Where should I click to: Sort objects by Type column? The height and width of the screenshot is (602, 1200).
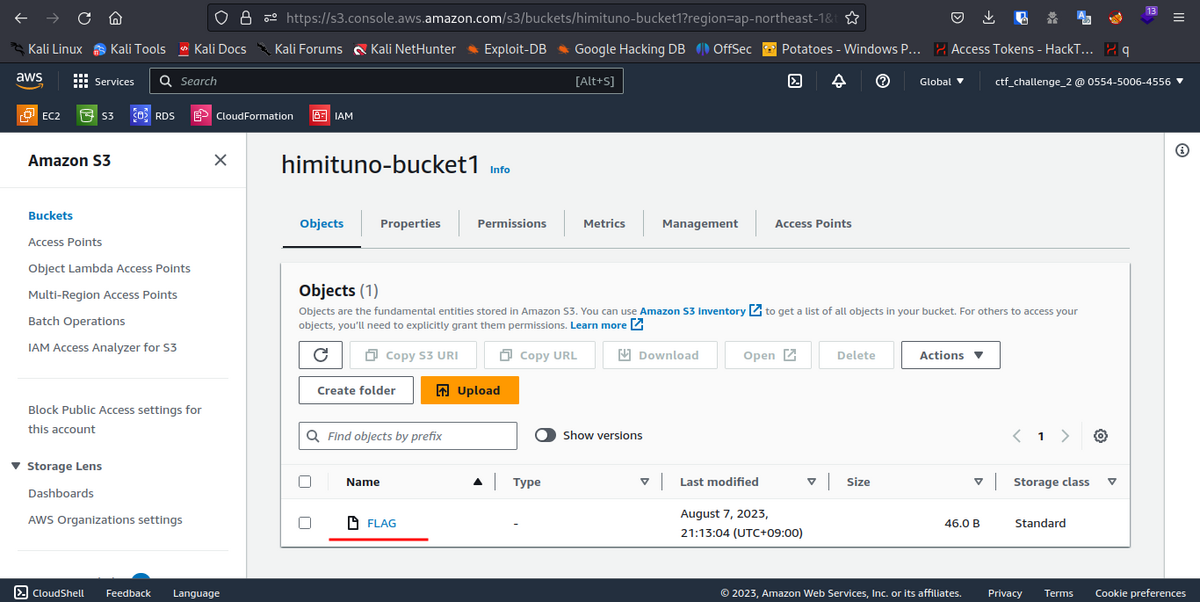[x=581, y=482]
